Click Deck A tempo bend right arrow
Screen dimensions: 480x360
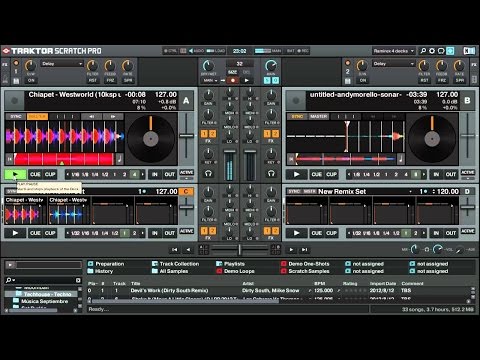point(113,116)
